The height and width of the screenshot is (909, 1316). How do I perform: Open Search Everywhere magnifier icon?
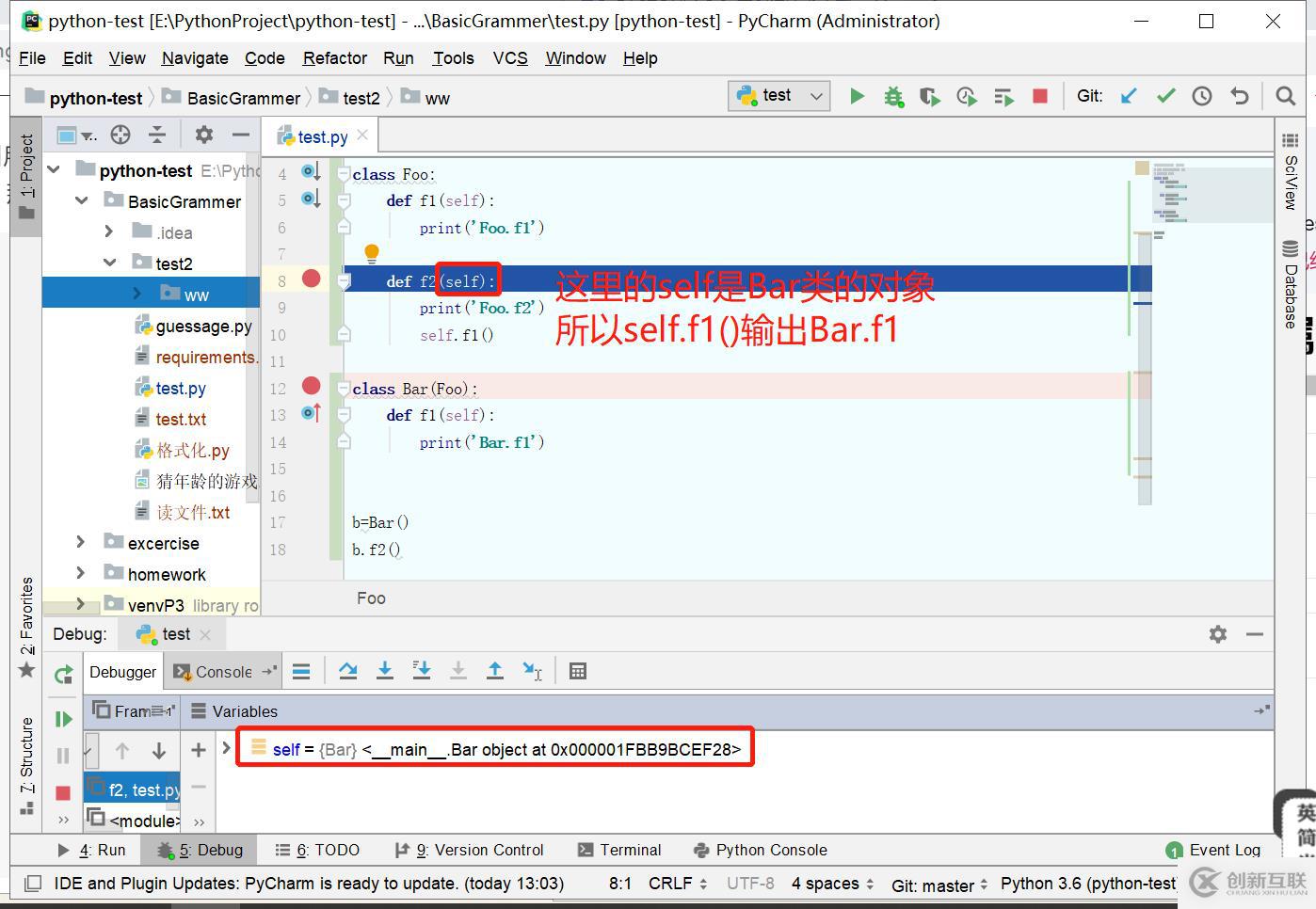click(x=1285, y=96)
